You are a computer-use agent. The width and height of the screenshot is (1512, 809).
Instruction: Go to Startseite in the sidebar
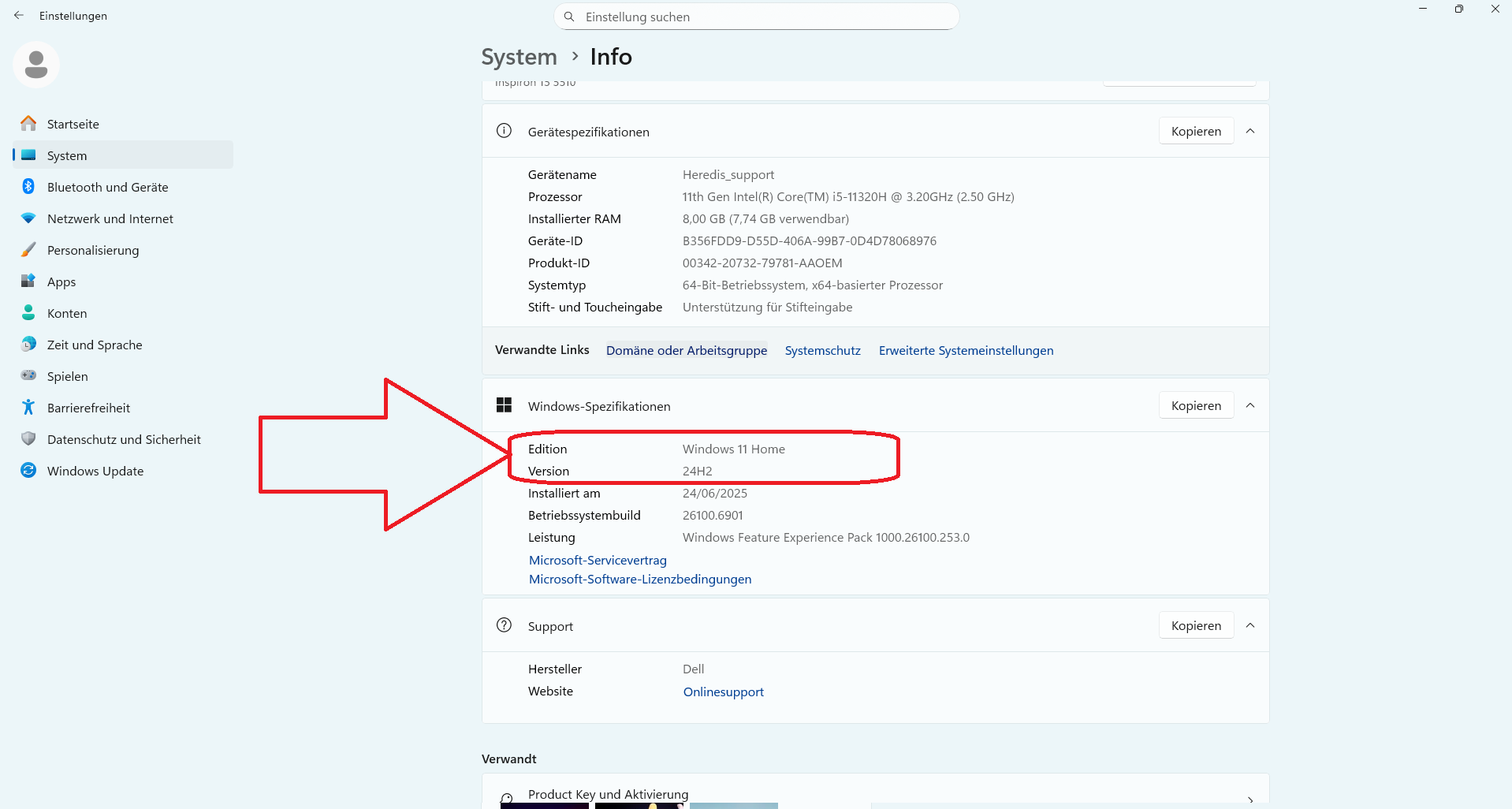pyautogui.click(x=73, y=124)
